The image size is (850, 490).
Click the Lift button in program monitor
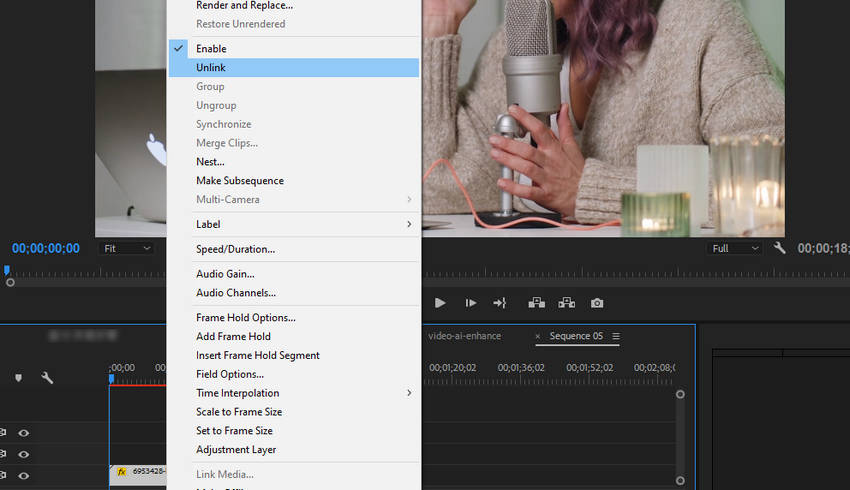point(537,303)
